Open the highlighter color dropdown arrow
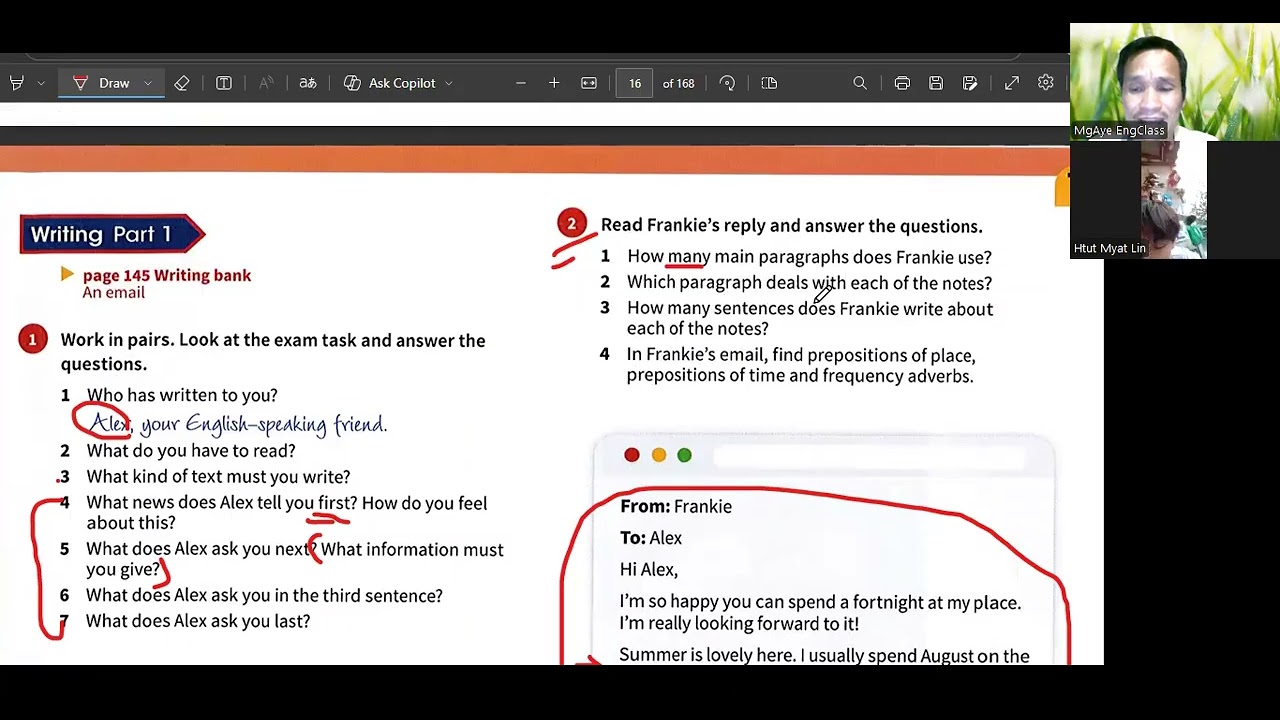 tap(41, 83)
